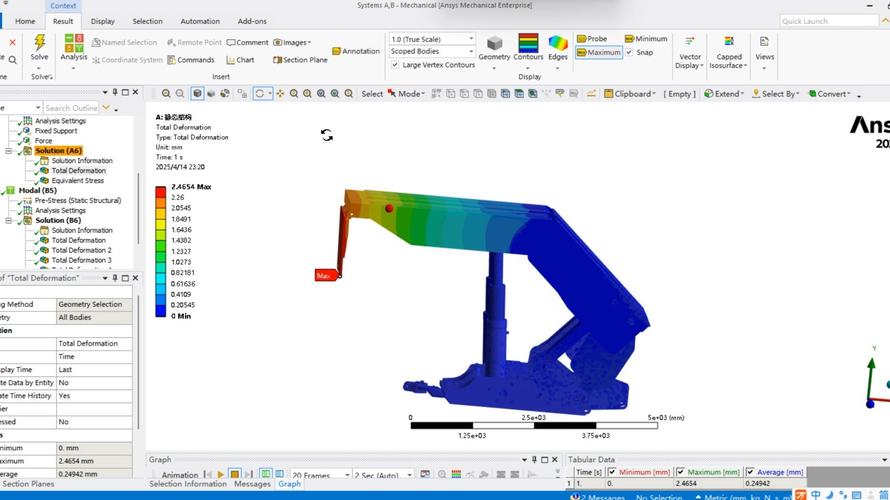The height and width of the screenshot is (500, 890).
Task: Open the Scoped Bodies dropdown
Action: pos(432,51)
